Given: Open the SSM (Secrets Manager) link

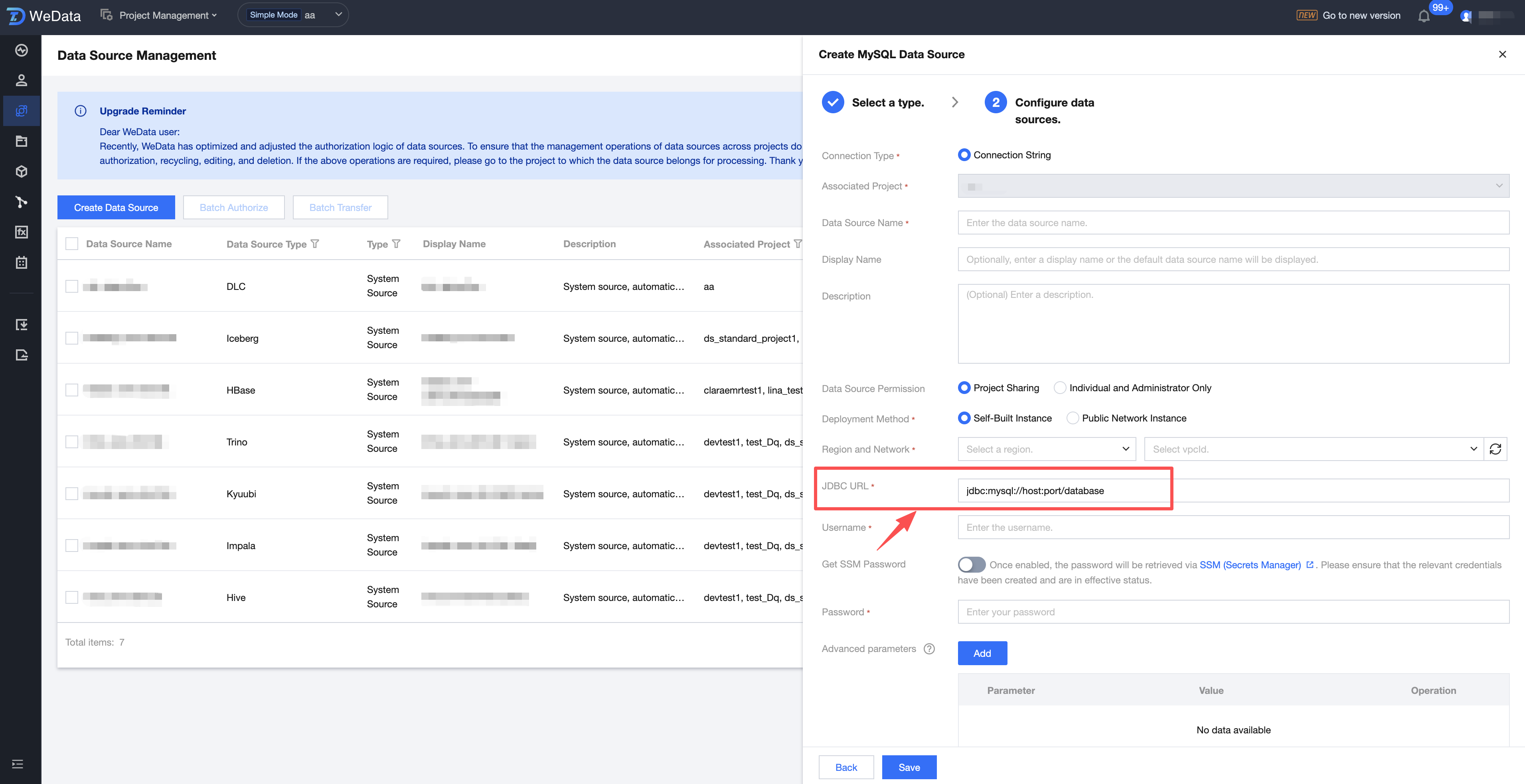Looking at the screenshot, I should 1250,565.
